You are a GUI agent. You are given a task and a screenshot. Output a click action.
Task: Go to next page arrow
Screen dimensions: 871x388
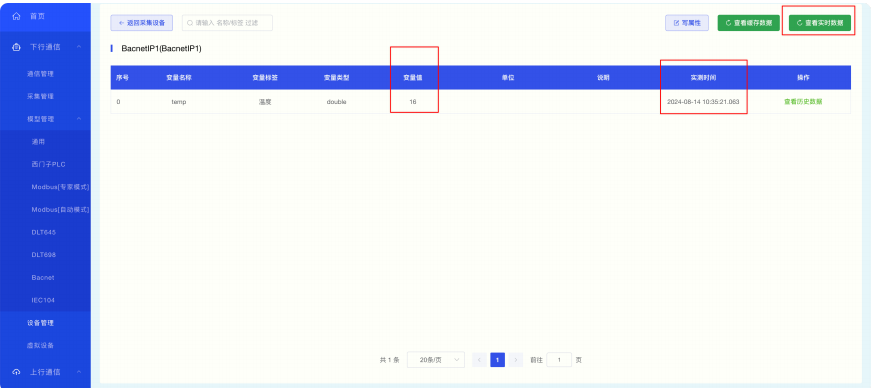[516, 360]
